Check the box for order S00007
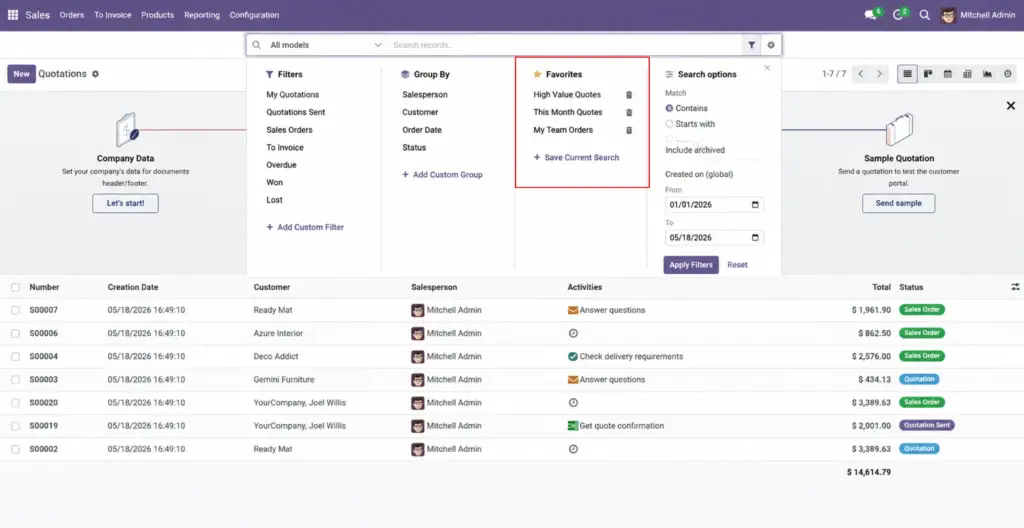The height and width of the screenshot is (528, 1024). click(x=15, y=310)
